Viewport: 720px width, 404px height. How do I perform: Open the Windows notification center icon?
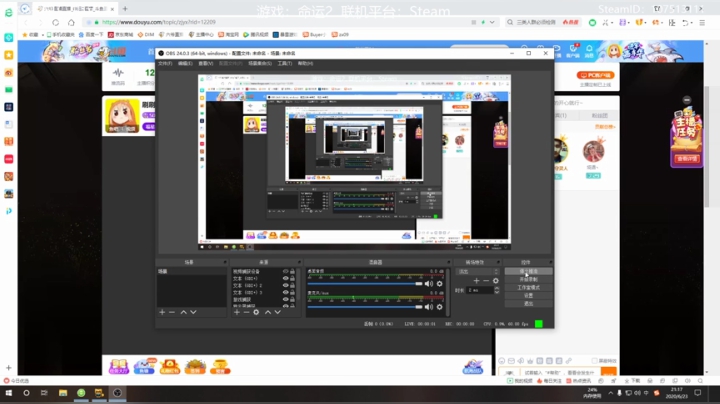tap(698, 393)
